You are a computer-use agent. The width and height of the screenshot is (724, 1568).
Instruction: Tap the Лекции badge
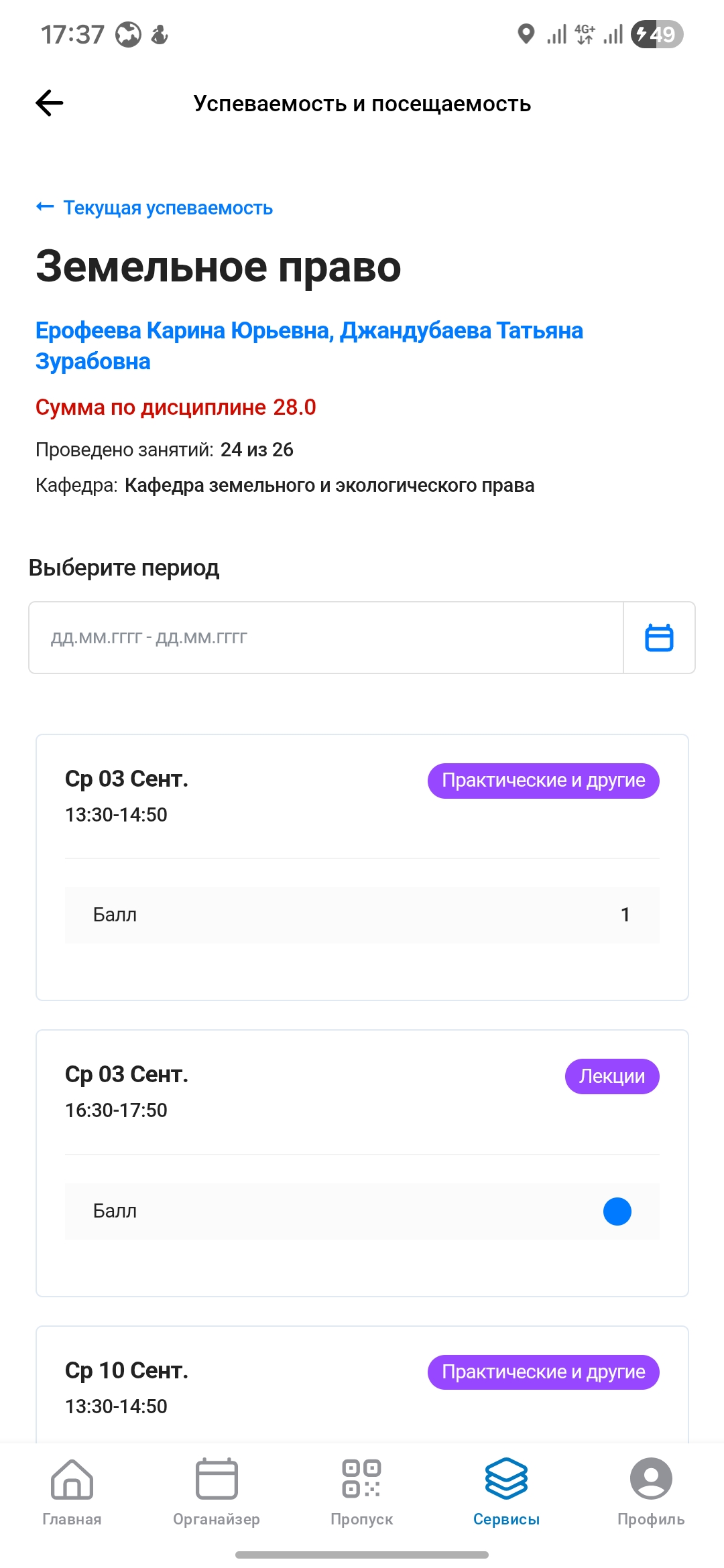click(x=611, y=1076)
